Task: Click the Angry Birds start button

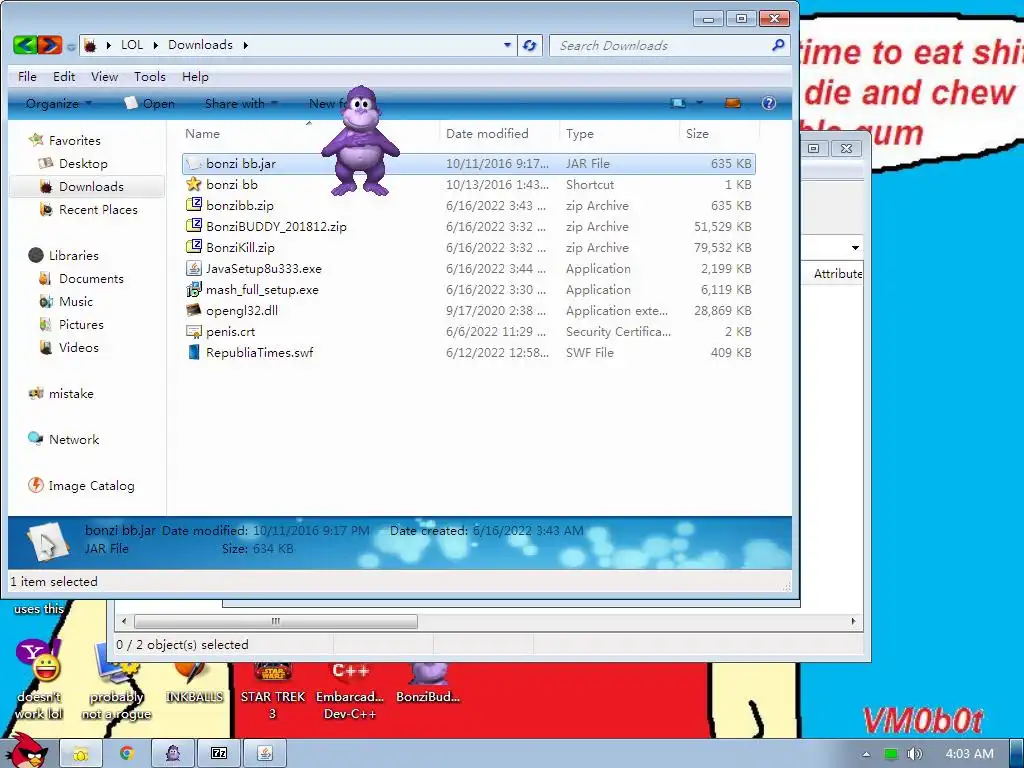Action: point(27,751)
